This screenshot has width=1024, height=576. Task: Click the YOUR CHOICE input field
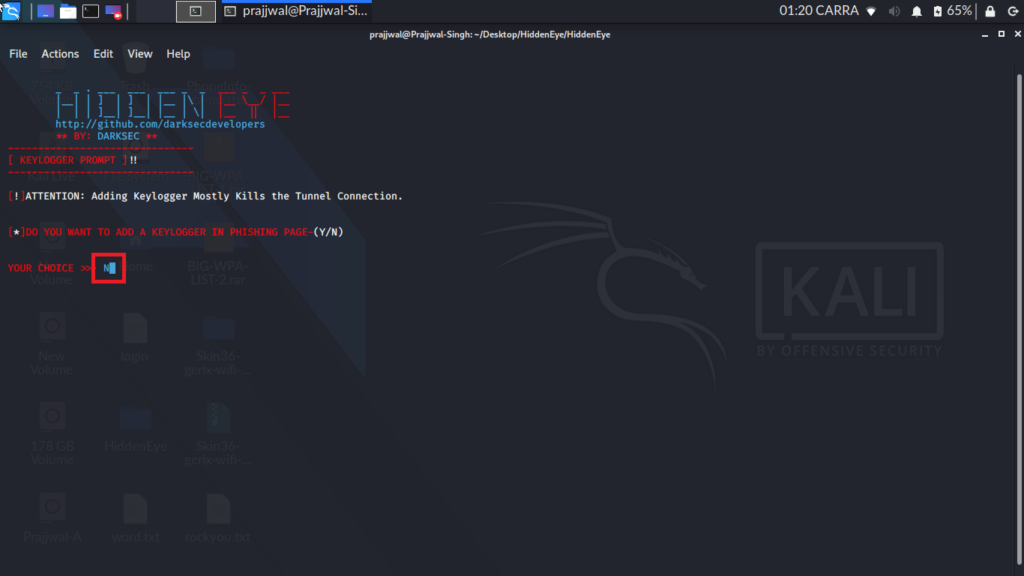click(109, 268)
